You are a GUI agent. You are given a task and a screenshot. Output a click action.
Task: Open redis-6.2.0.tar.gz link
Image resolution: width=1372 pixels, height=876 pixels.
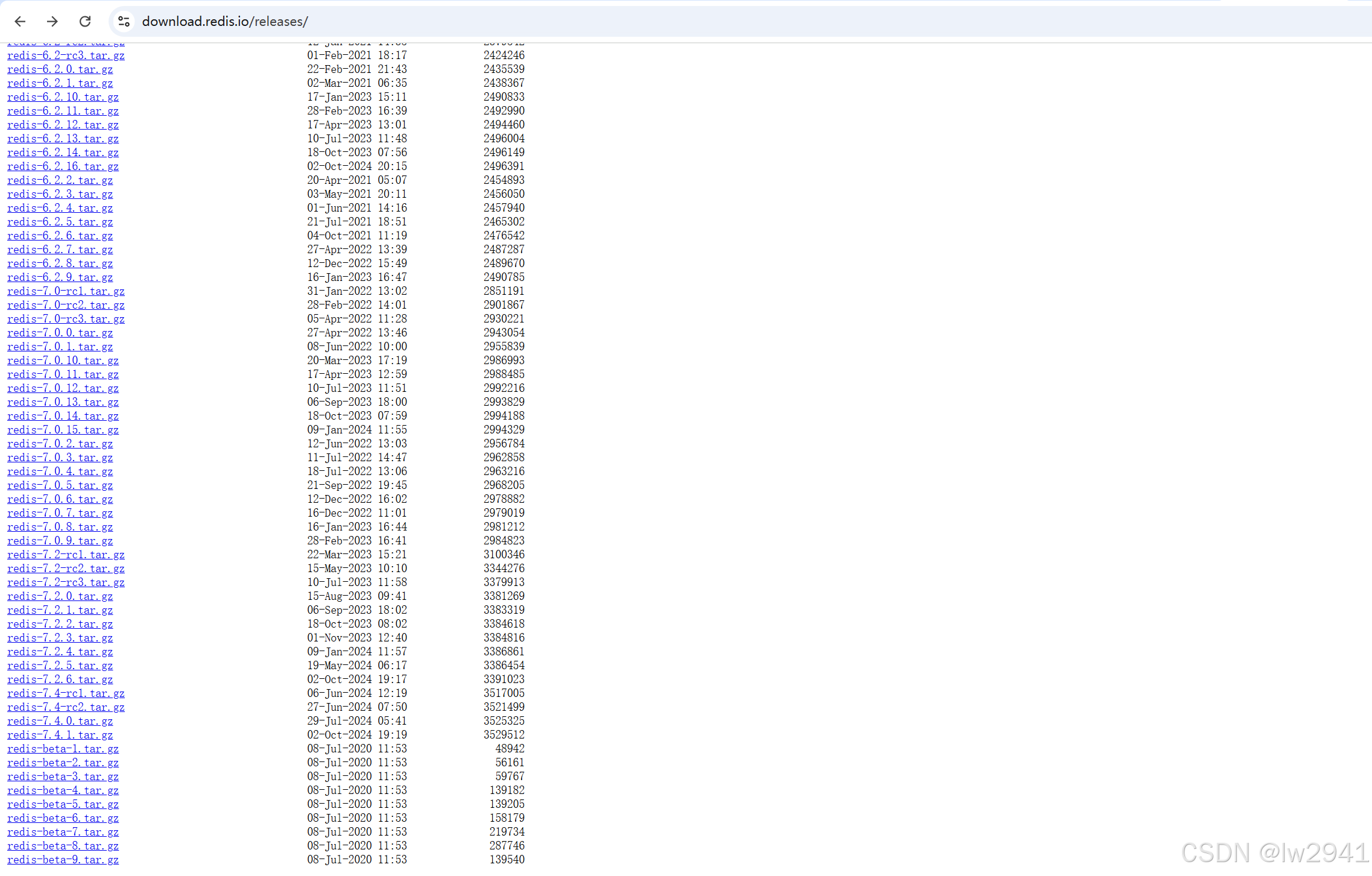click(x=60, y=69)
